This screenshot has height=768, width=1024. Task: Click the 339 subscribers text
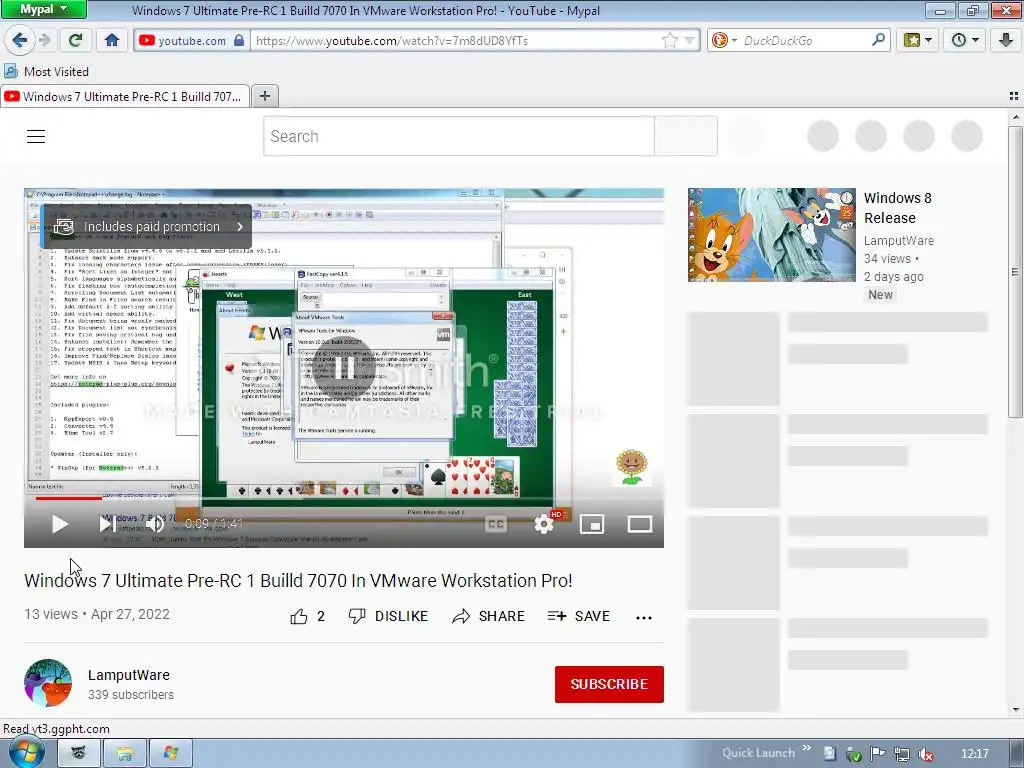(131, 695)
